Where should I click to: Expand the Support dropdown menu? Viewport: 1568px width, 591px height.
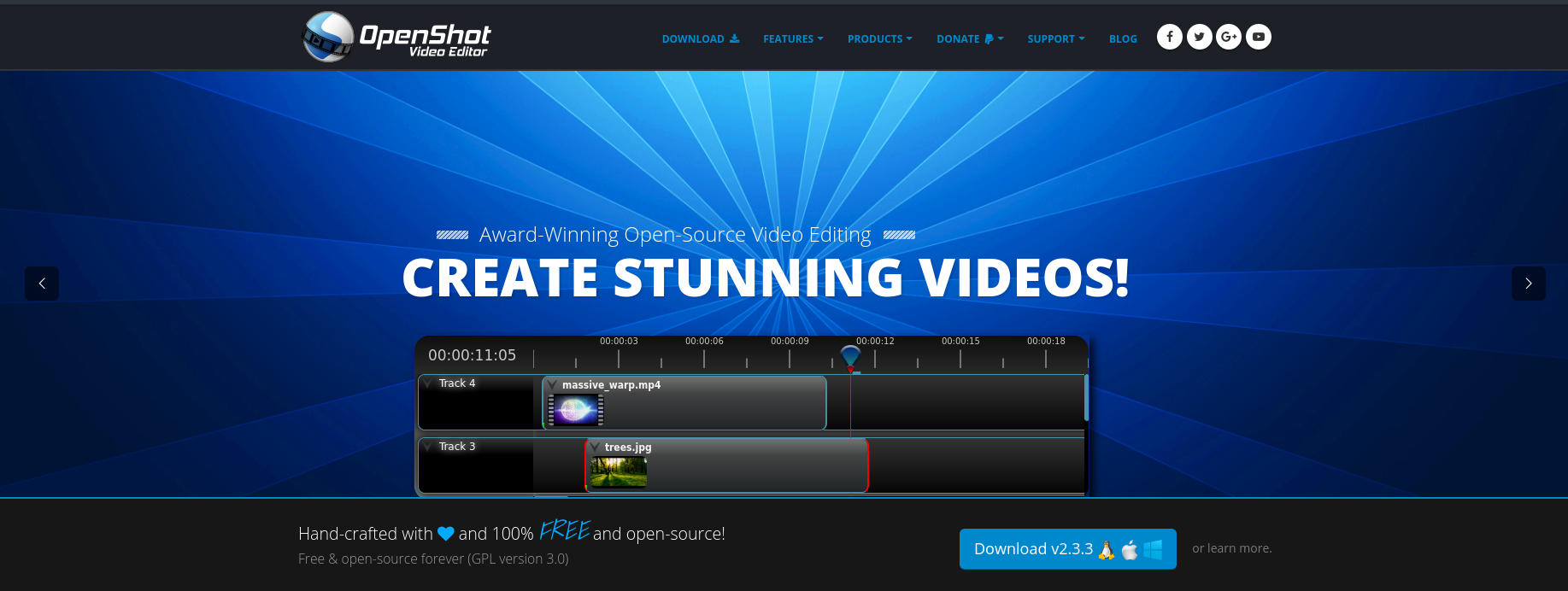click(x=1055, y=39)
